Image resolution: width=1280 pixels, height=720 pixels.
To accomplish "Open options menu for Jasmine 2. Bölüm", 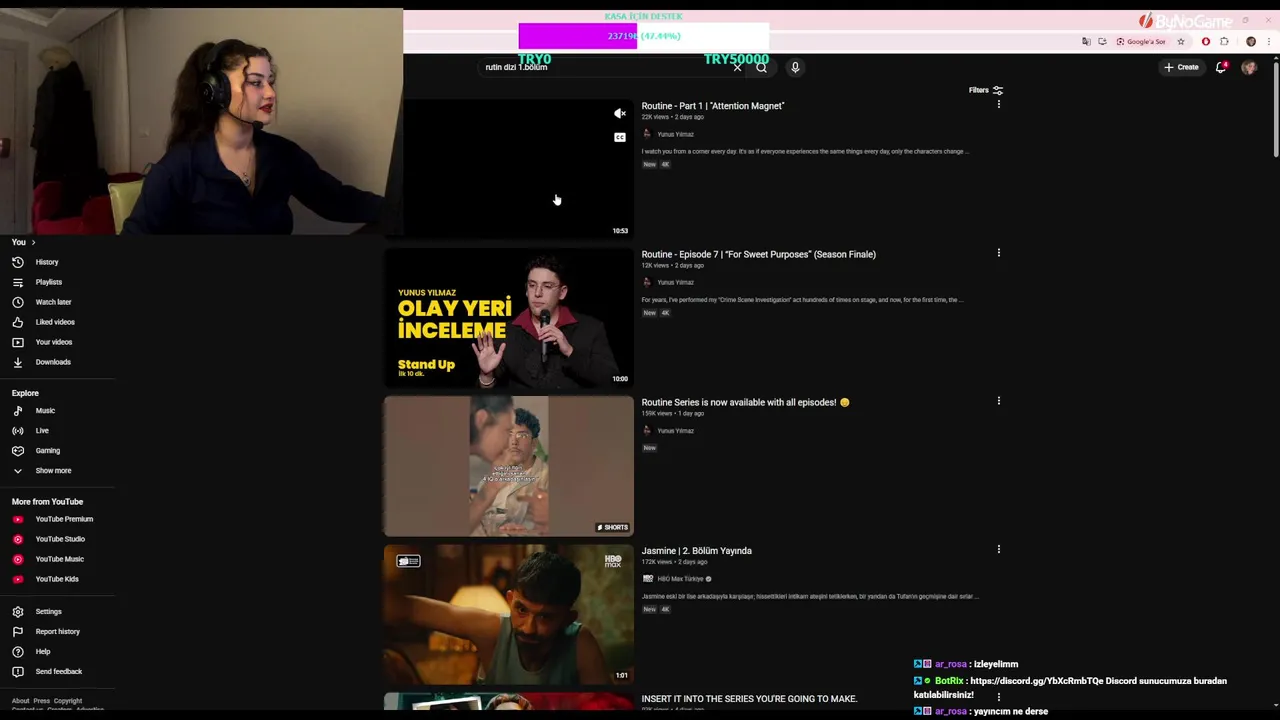I will point(998,549).
